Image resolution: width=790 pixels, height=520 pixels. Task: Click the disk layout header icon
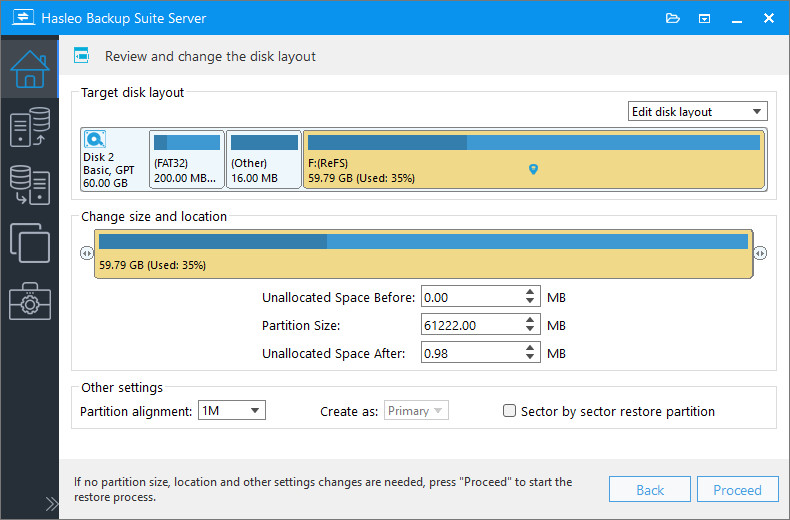coord(81,55)
